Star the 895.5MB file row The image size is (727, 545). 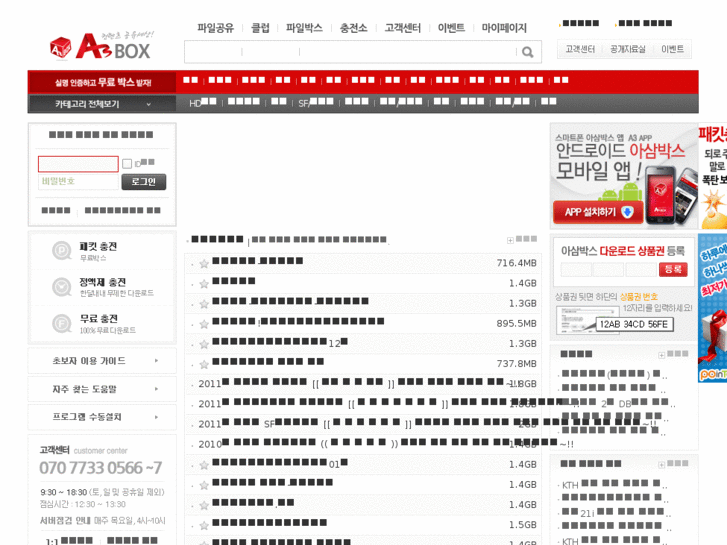pyautogui.click(x=204, y=324)
